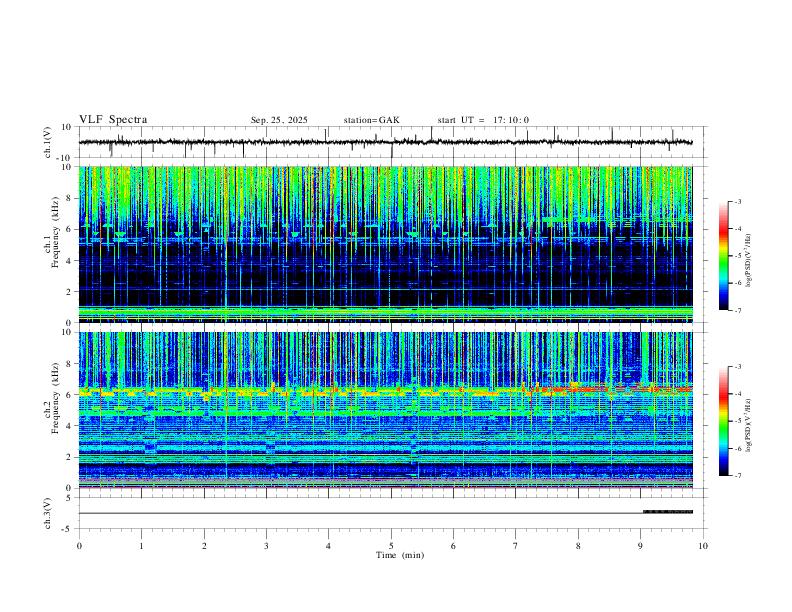The image size is (792, 612).
Task: Click the "-7" label on ch.2 color bar
Action: coord(737,475)
